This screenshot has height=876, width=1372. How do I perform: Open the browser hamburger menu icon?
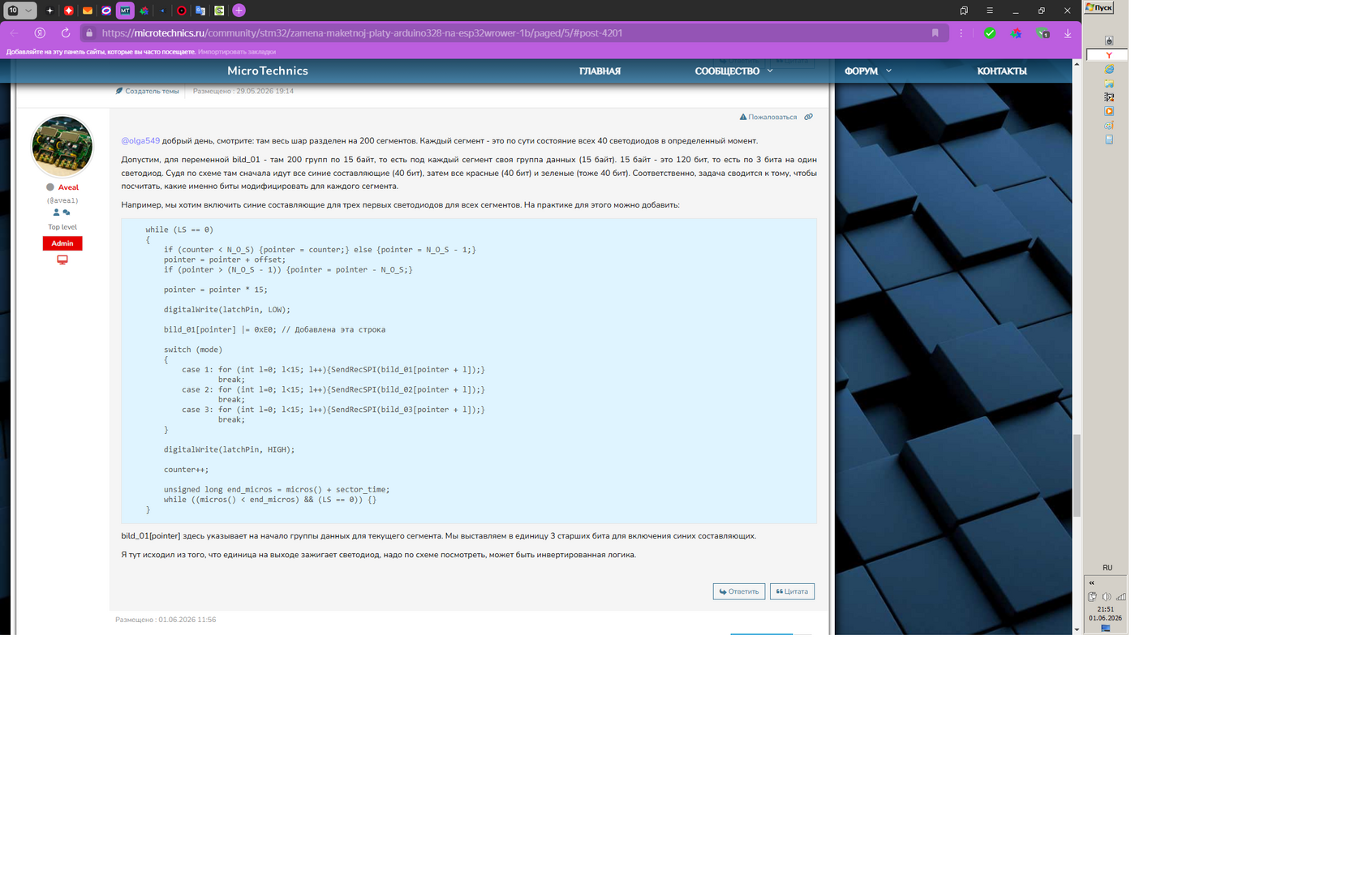[990, 11]
